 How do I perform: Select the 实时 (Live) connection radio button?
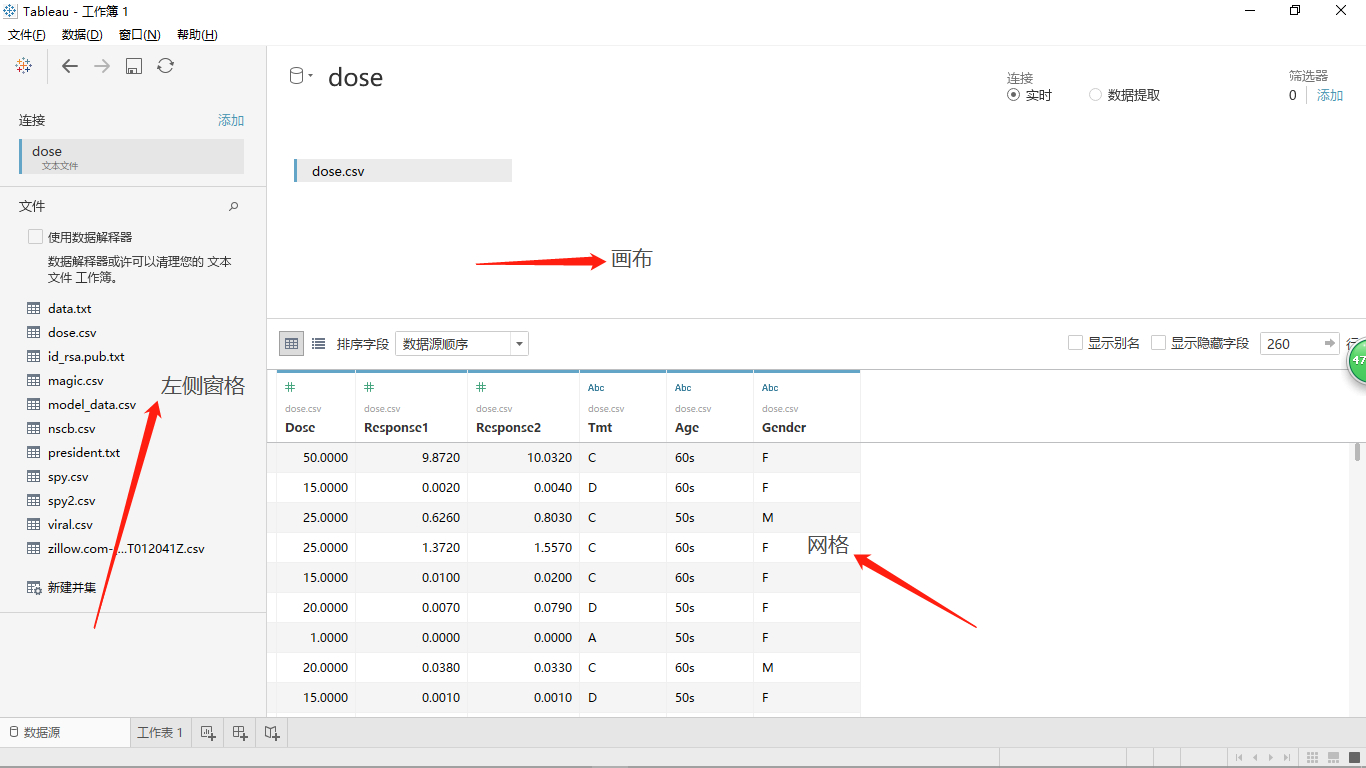pos(1013,95)
